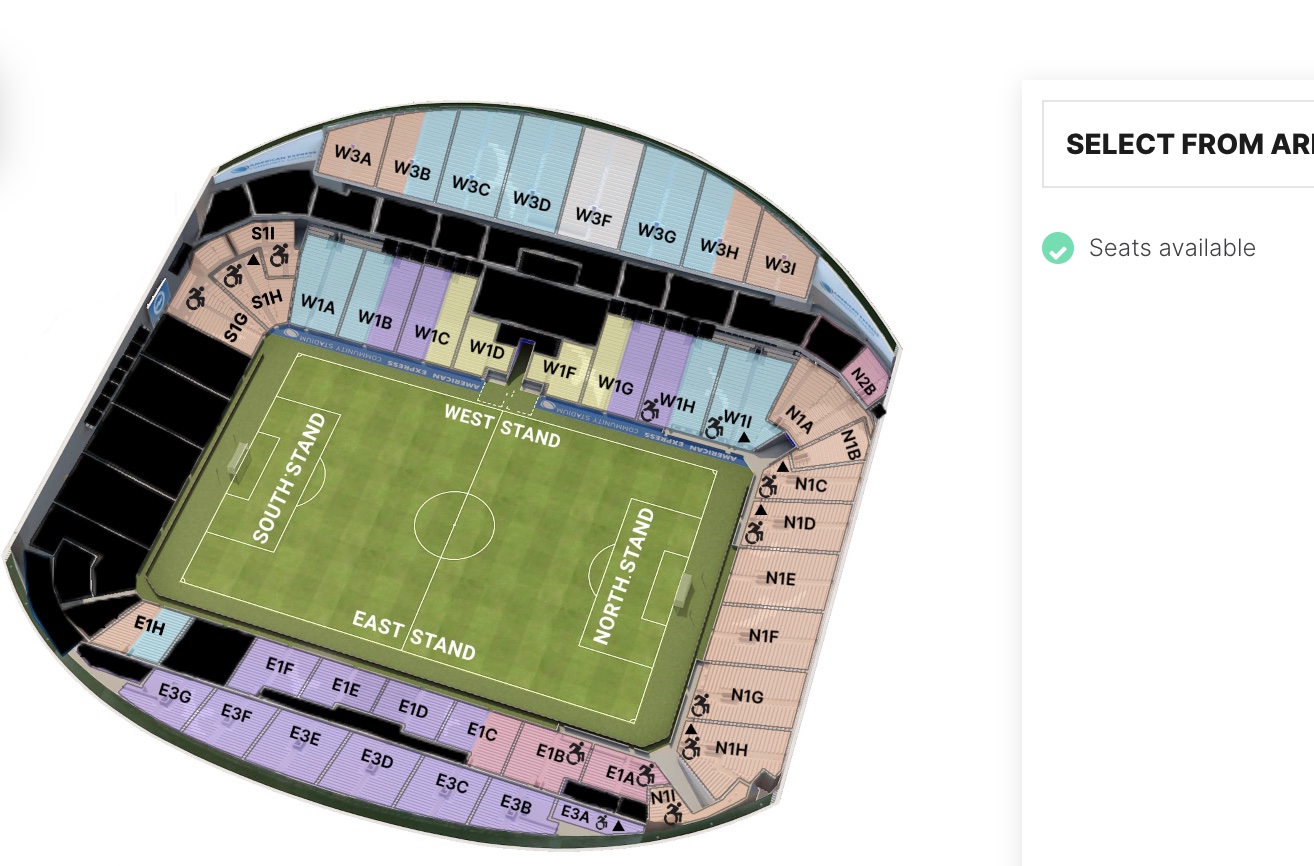Viewport: 1314px width, 866px height.
Task: Click block E1H near the South Stand
Action: click(x=150, y=628)
